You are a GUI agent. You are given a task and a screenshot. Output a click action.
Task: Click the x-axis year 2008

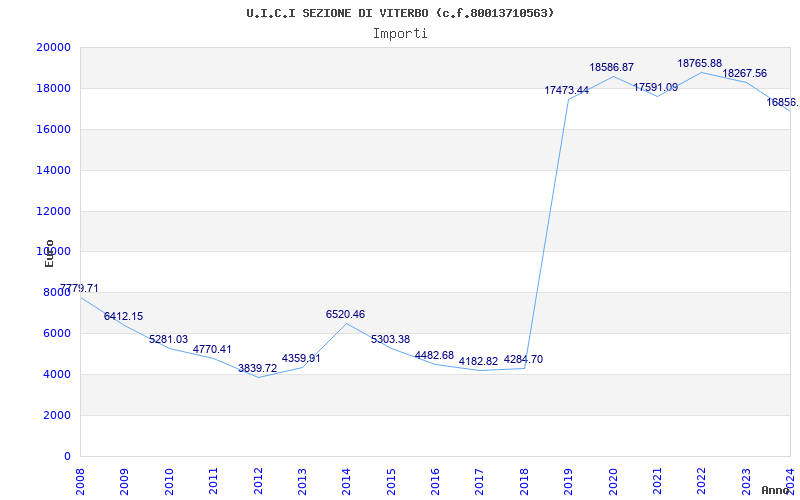(x=80, y=481)
